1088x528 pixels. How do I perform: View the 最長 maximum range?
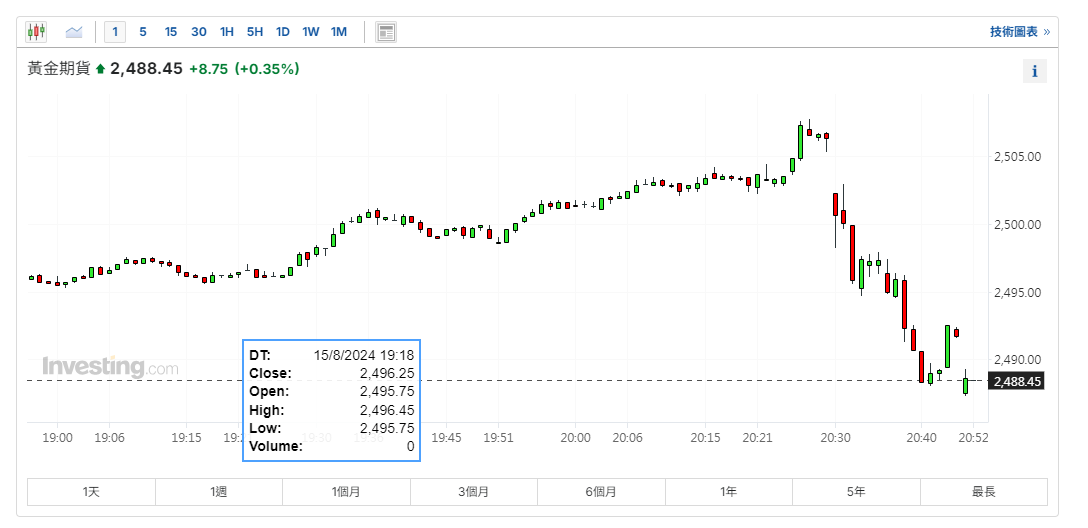click(983, 492)
